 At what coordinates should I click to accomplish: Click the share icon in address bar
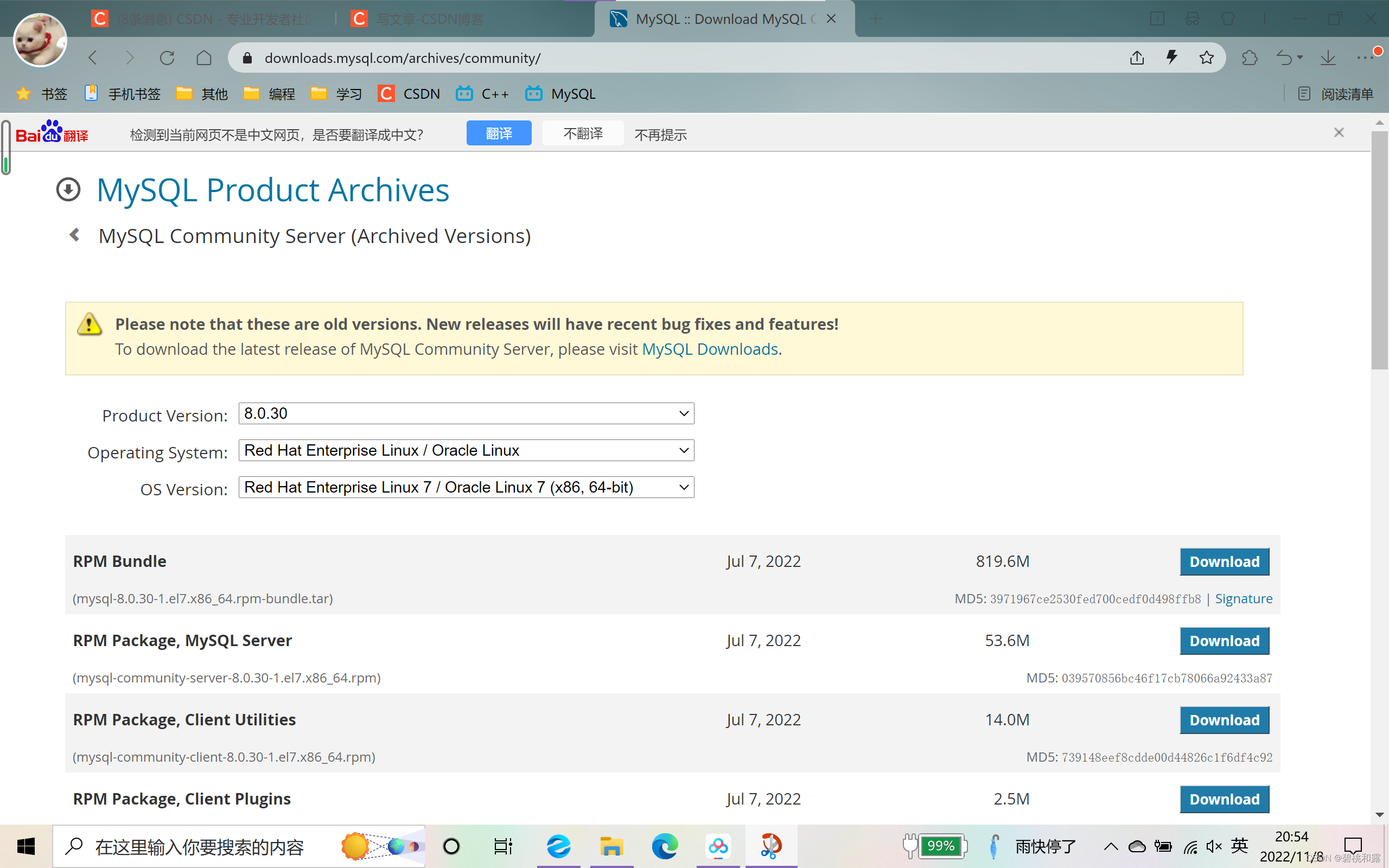[x=1137, y=58]
